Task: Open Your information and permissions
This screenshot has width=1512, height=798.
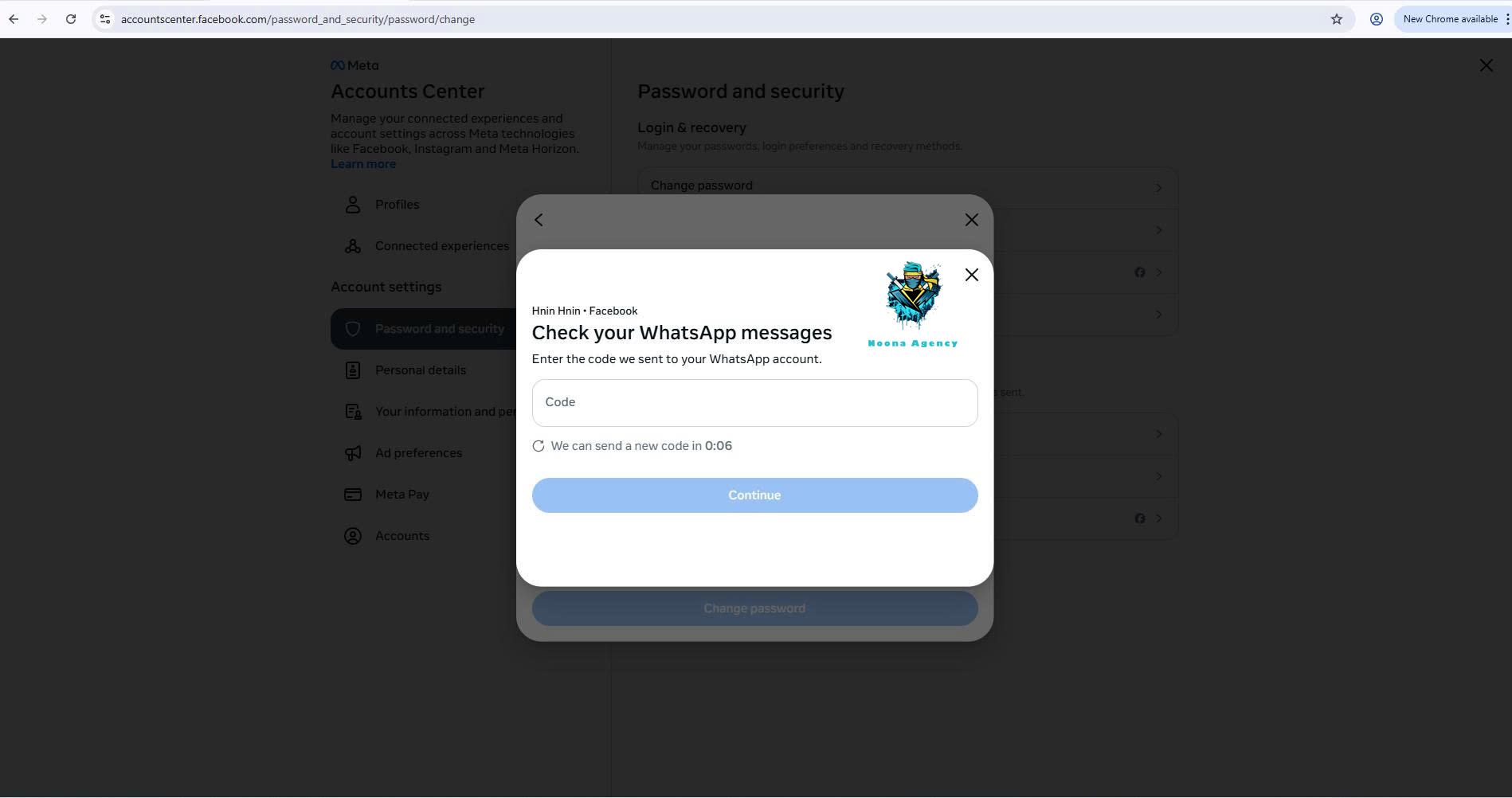Action: (x=424, y=412)
